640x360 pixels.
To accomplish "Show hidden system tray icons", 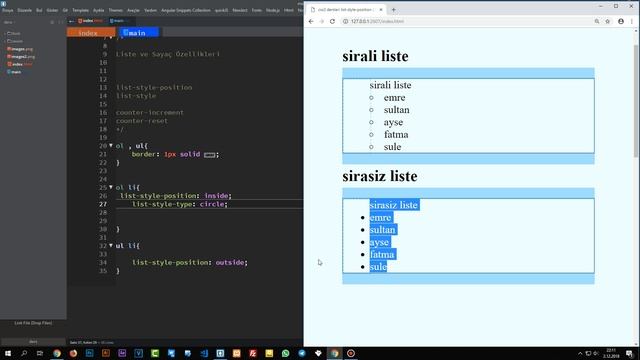I will tap(580, 353).
